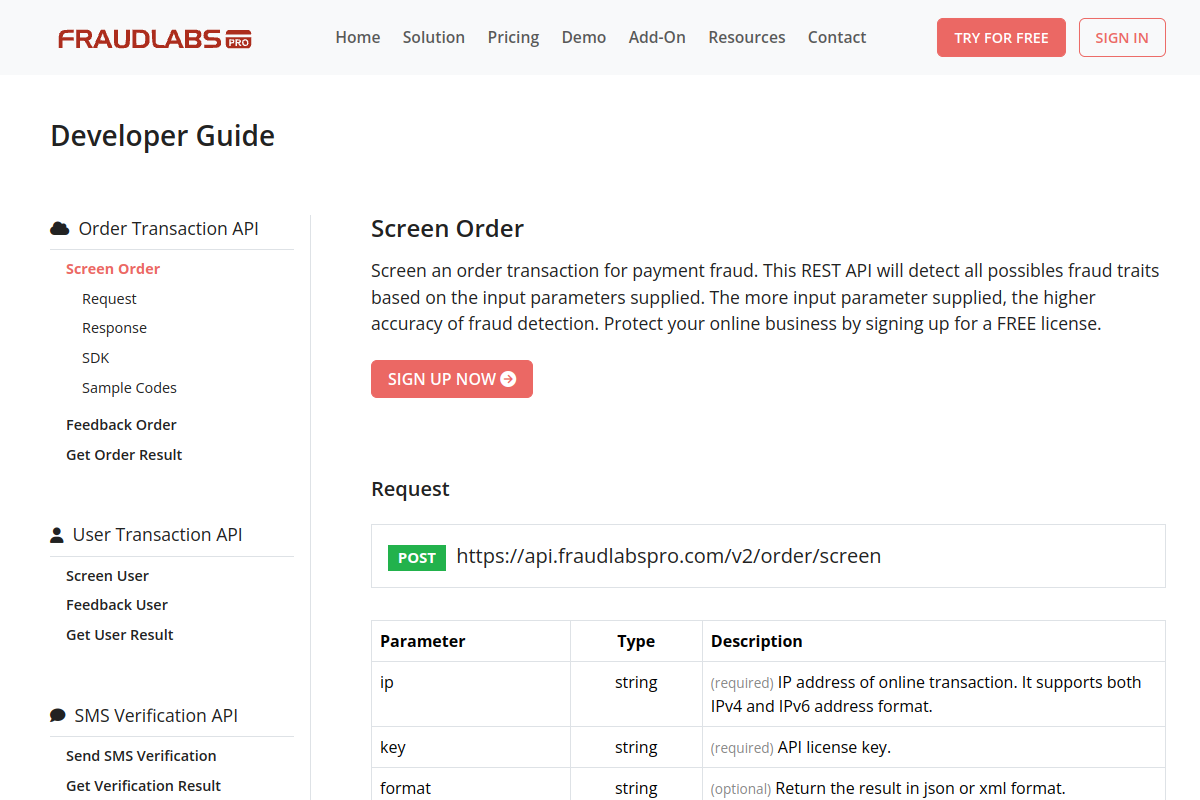This screenshot has width=1200, height=800.
Task: Open Screen User in the sidebar
Action: [x=107, y=576]
